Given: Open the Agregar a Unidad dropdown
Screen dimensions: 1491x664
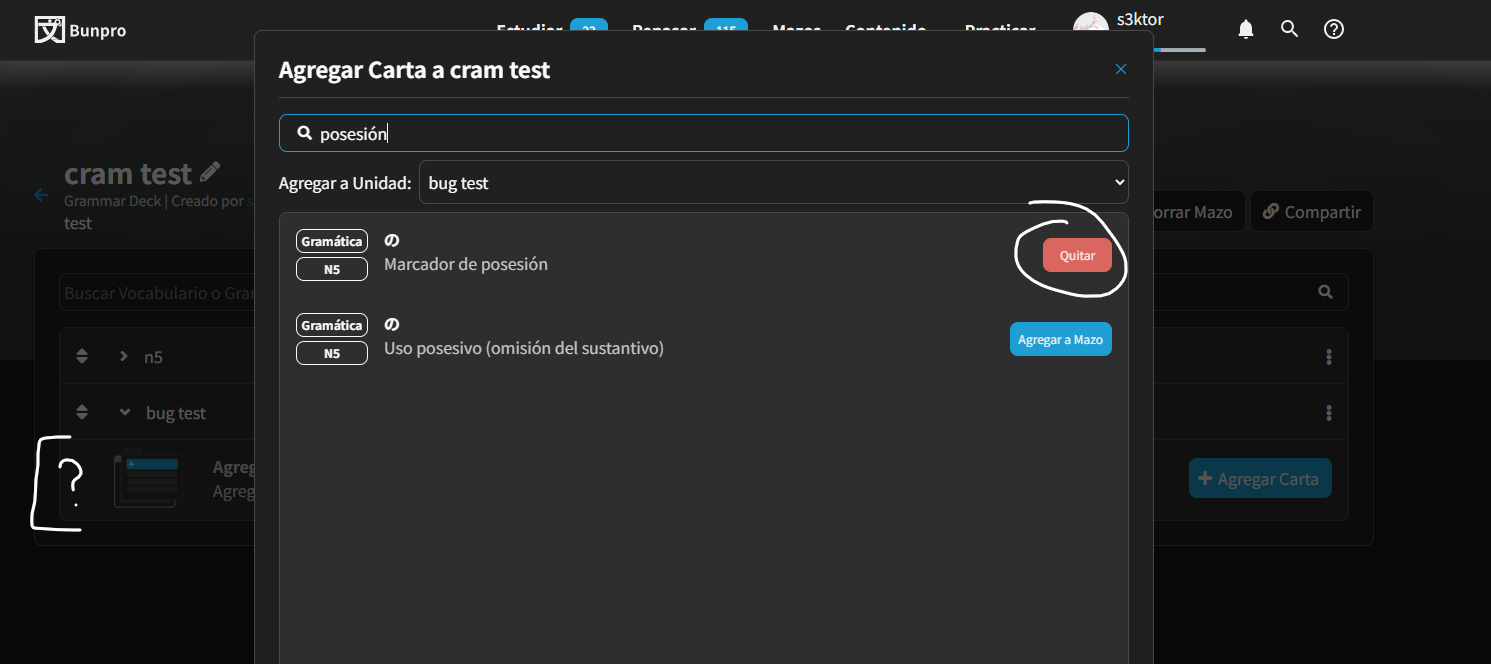Looking at the screenshot, I should [x=773, y=183].
